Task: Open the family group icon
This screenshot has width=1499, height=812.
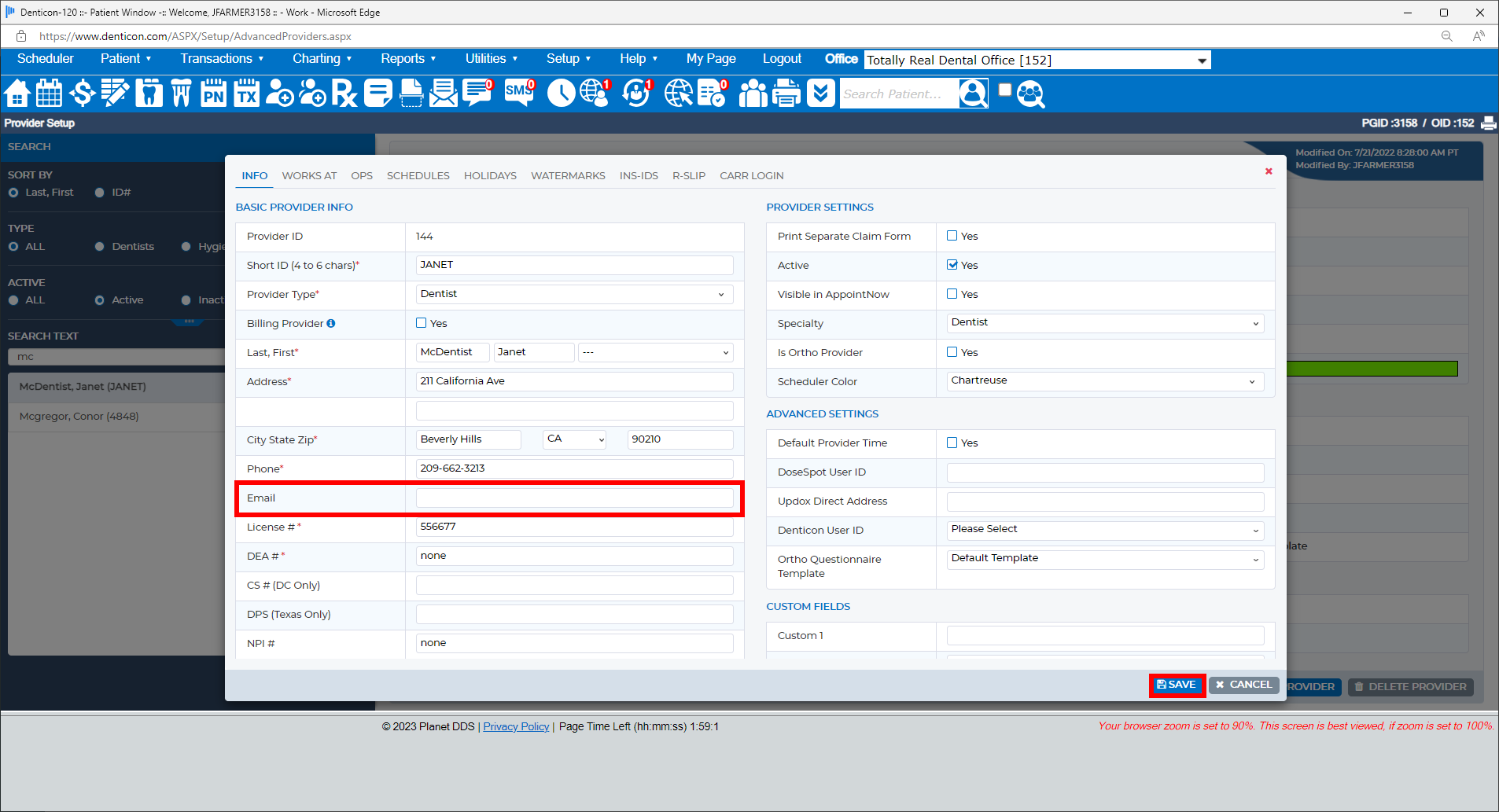Action: click(x=753, y=94)
